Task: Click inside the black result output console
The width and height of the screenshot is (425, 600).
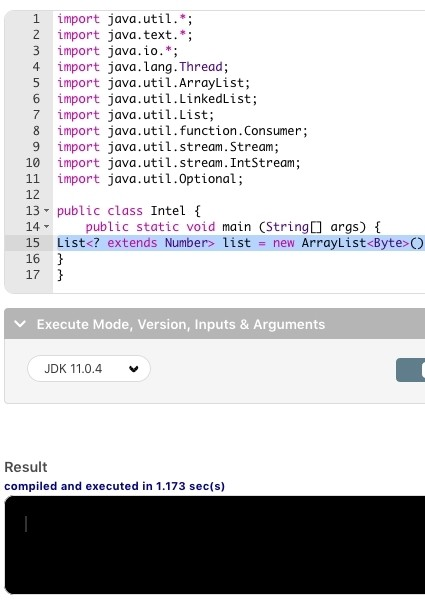Action: [x=215, y=545]
